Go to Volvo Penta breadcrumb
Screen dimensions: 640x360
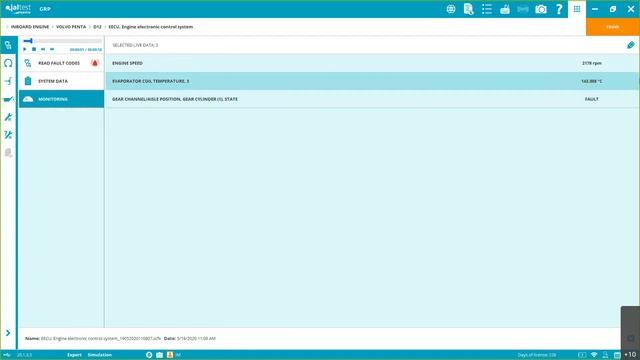pyautogui.click(x=71, y=27)
